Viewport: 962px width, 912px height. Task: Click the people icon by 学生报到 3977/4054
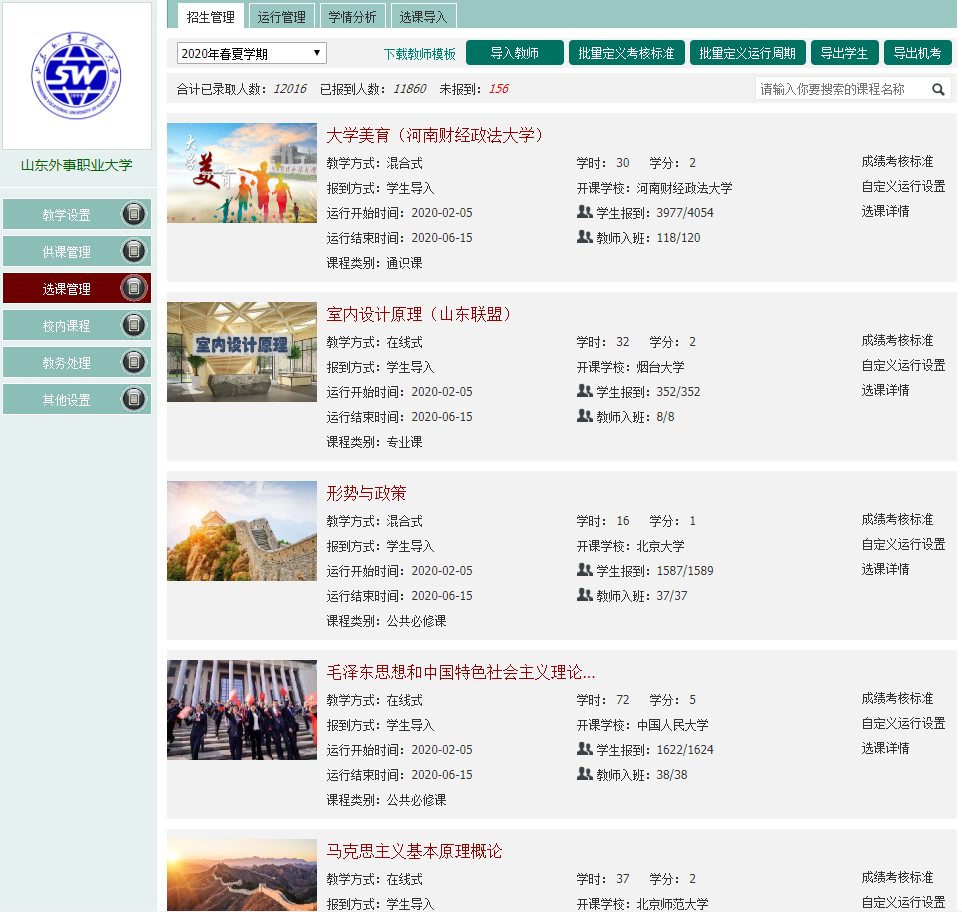(585, 212)
